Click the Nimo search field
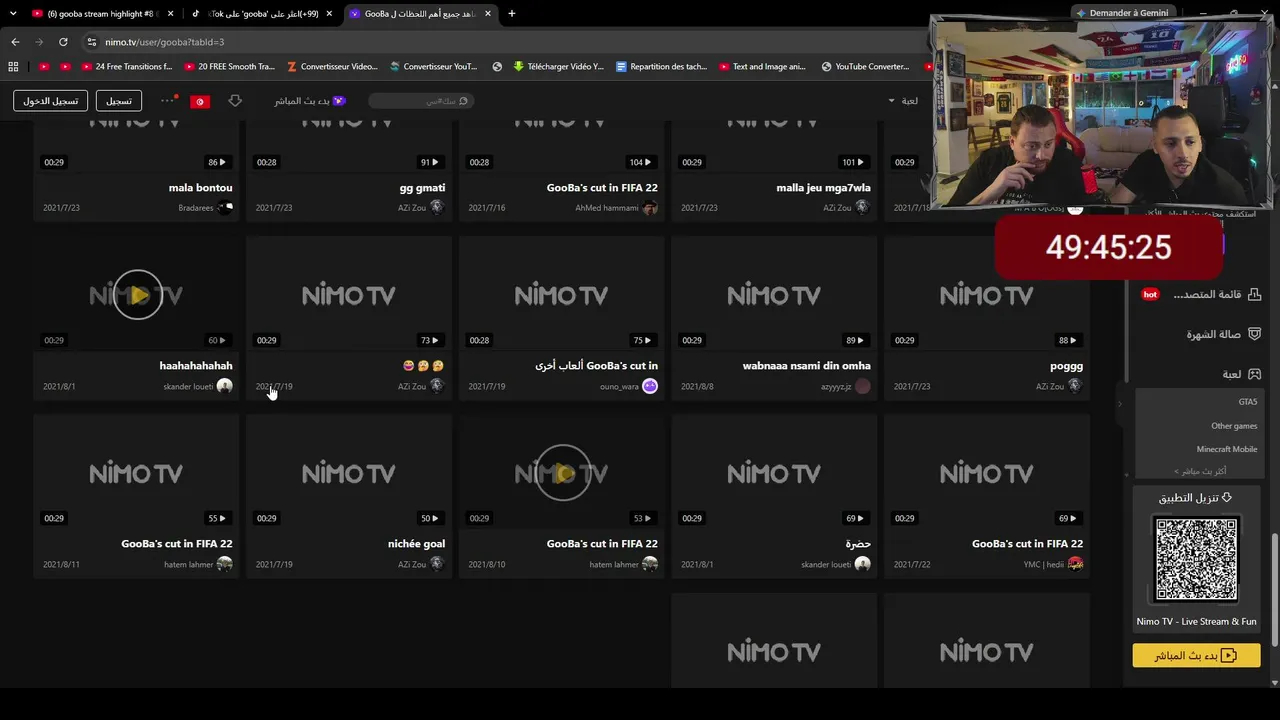This screenshot has width=1280, height=720. pyautogui.click(x=420, y=101)
